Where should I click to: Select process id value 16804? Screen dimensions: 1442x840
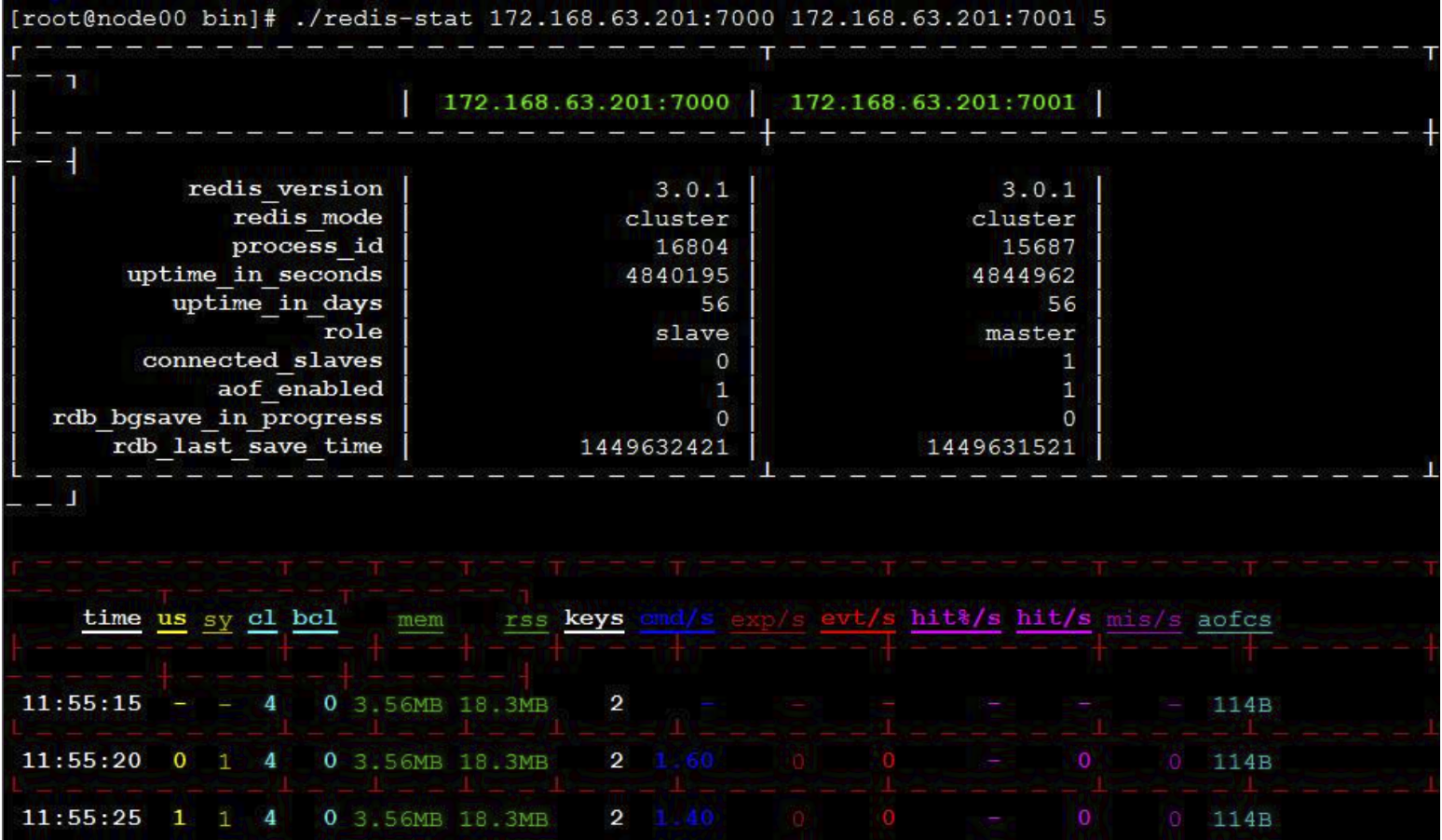[691, 247]
